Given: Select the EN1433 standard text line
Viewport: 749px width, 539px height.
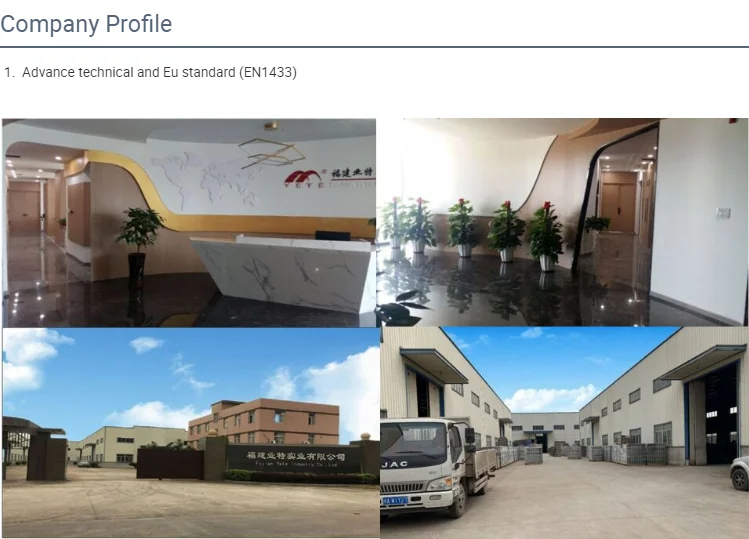Looking at the screenshot, I should click(150, 72).
